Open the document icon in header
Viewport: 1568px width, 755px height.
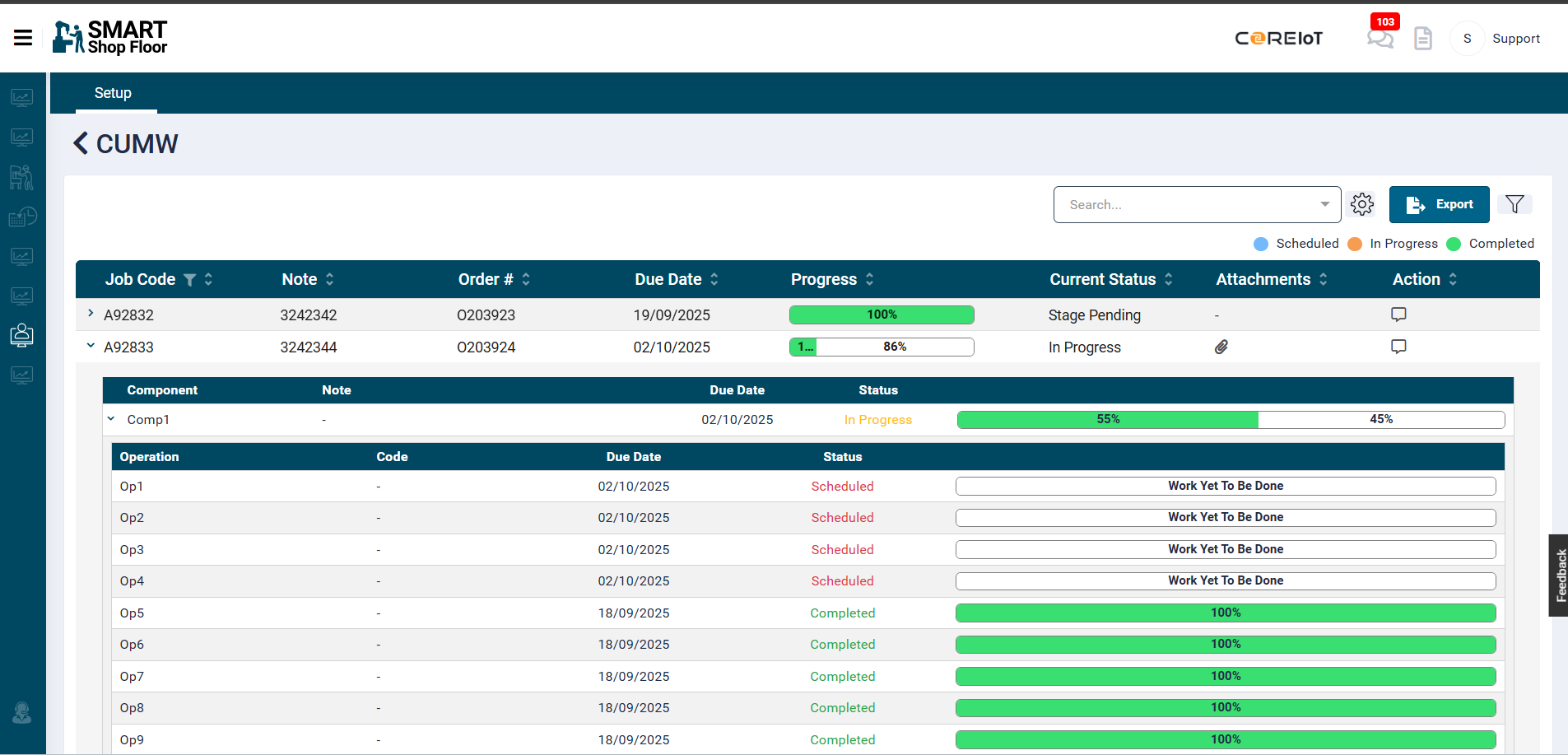[x=1422, y=38]
